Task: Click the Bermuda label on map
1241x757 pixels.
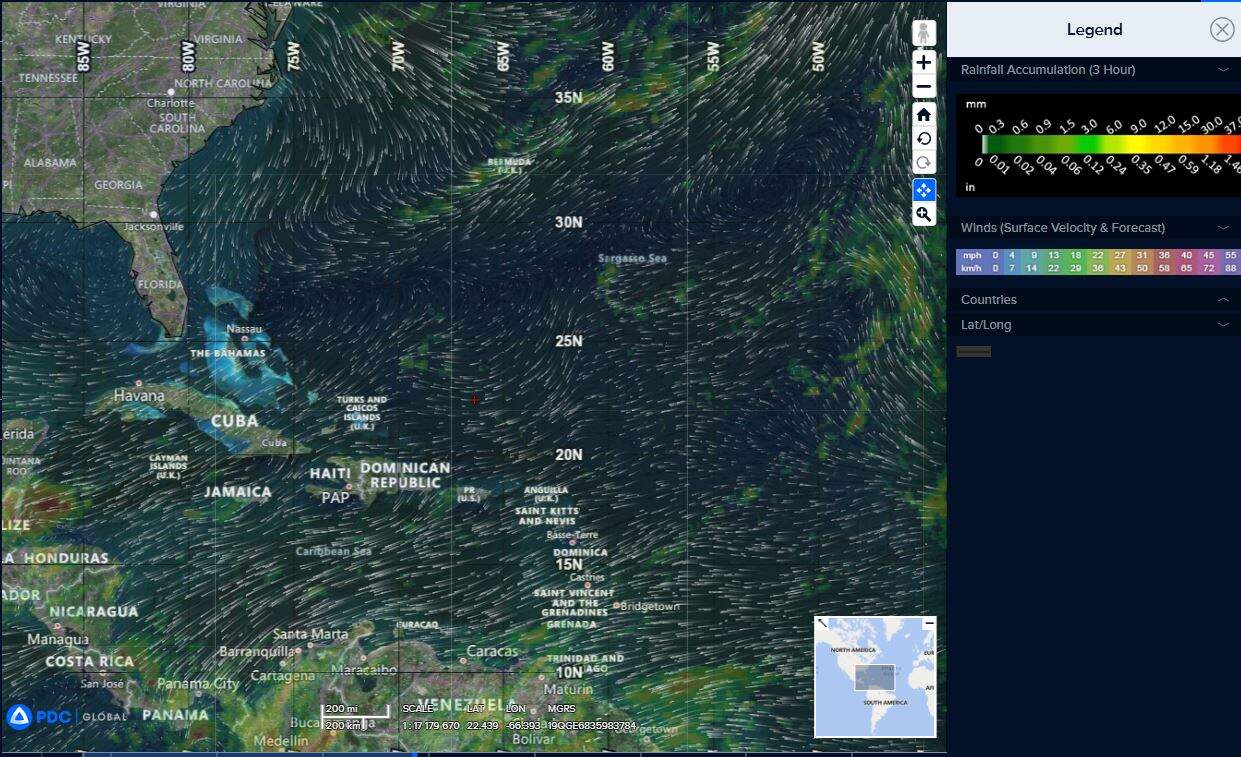Action: tap(509, 164)
